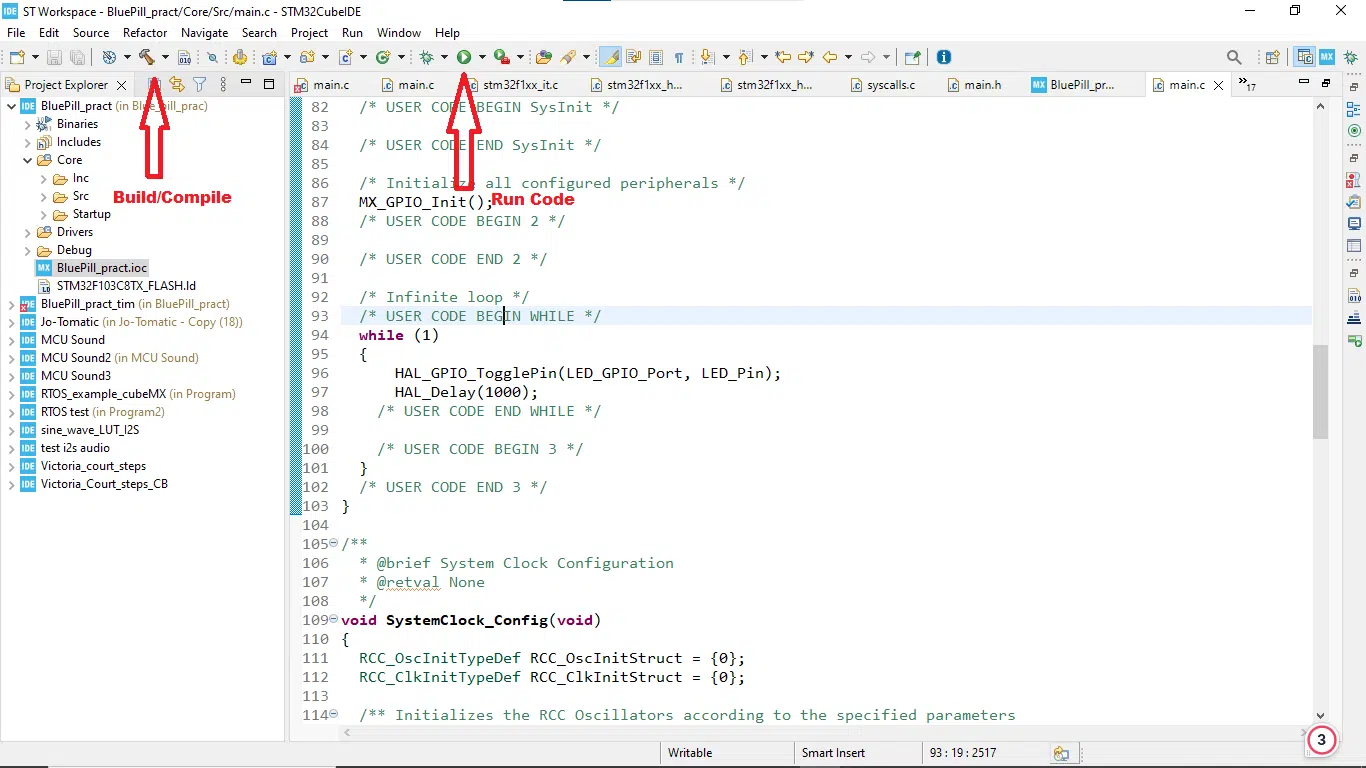Click the magnifier Quick Access search icon
The height and width of the screenshot is (768, 1366).
click(x=1234, y=57)
